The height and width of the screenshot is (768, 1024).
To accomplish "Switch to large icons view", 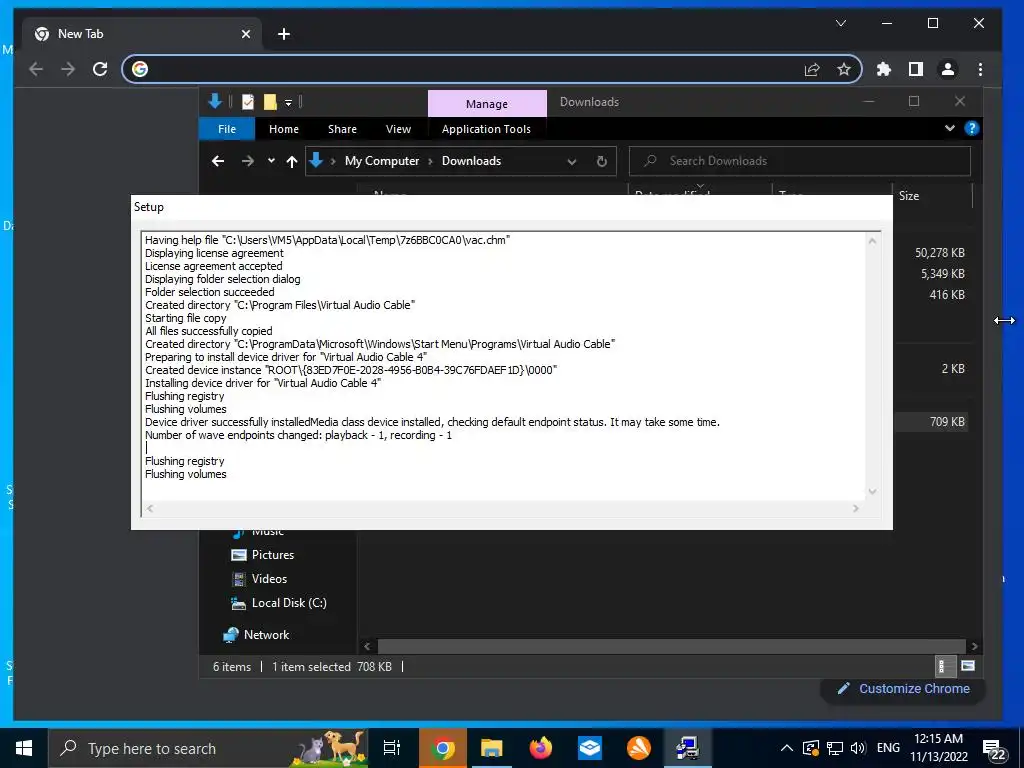I will [x=968, y=666].
